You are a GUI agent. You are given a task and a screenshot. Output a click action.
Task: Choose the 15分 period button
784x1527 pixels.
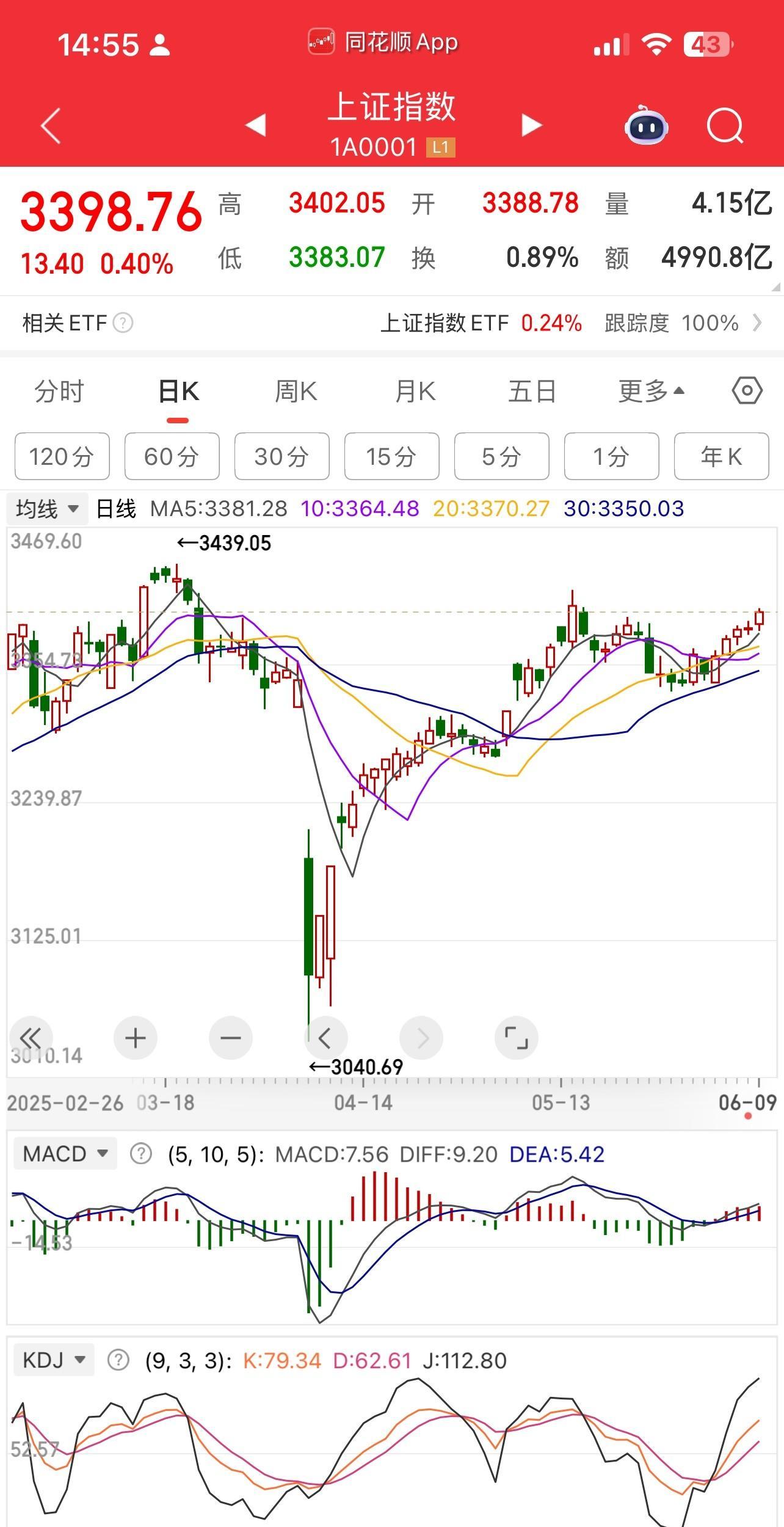(391, 456)
